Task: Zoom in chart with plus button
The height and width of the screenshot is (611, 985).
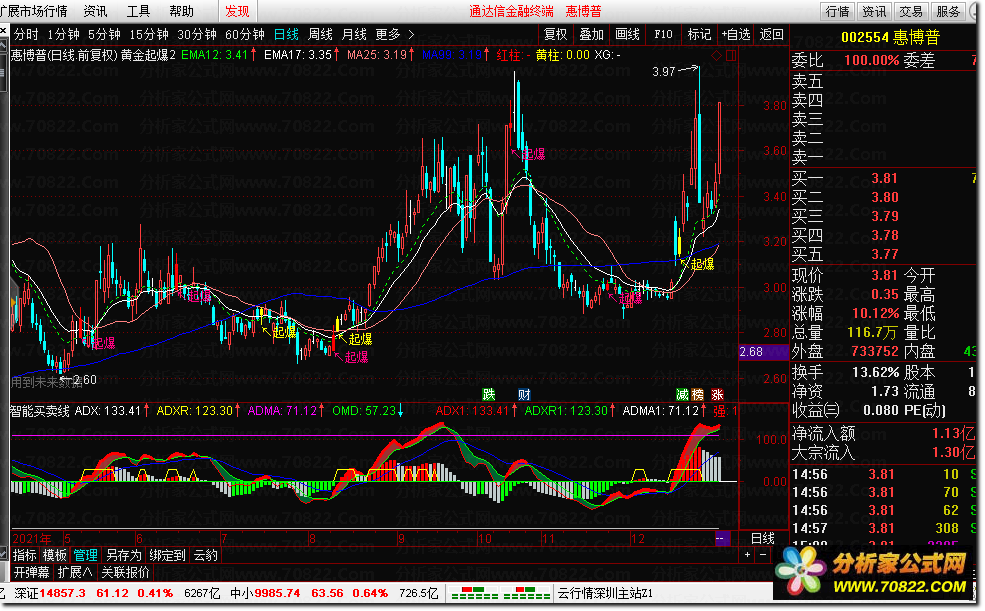Action: click(x=747, y=554)
